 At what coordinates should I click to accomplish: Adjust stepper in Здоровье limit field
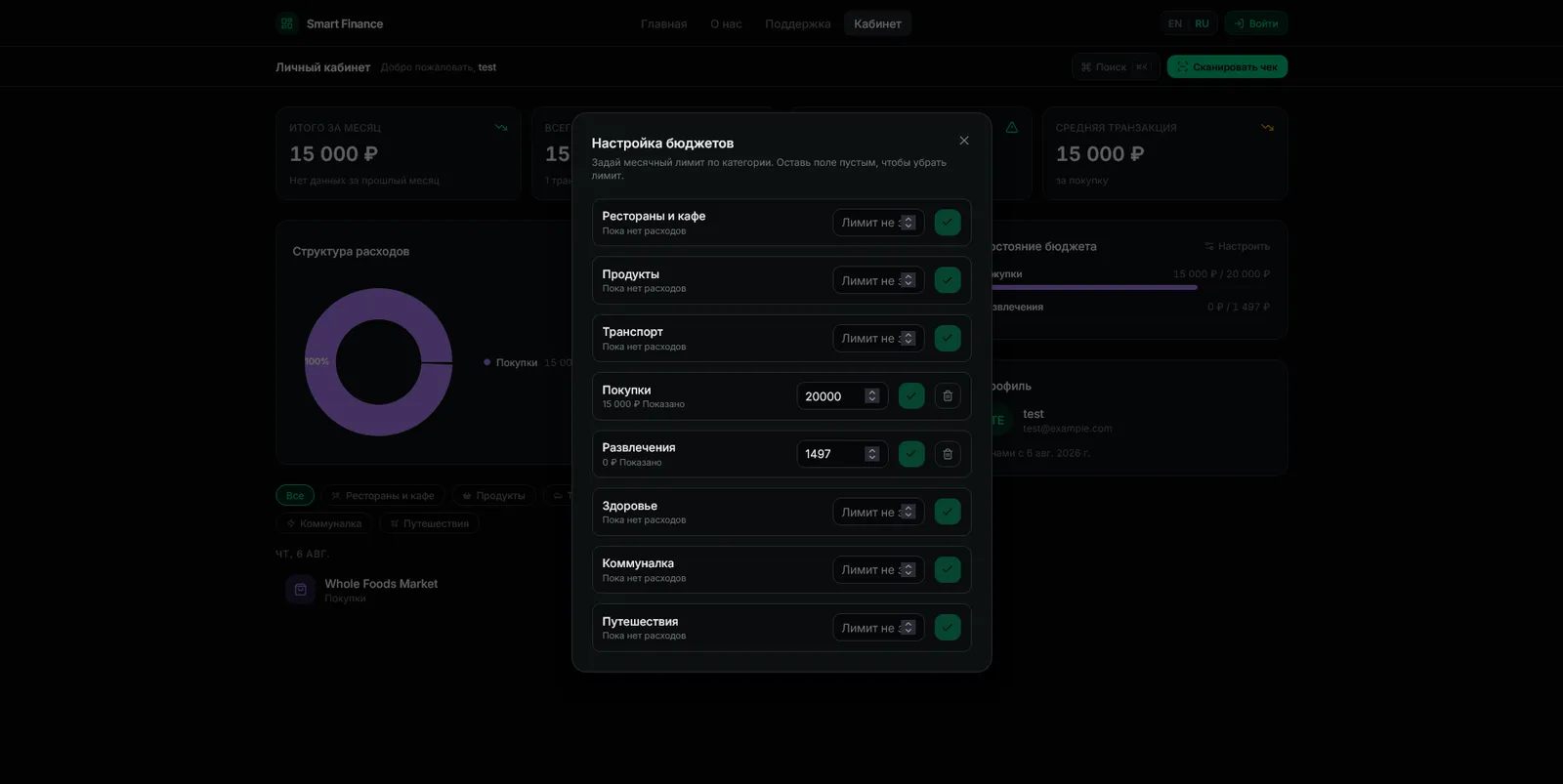click(x=908, y=512)
